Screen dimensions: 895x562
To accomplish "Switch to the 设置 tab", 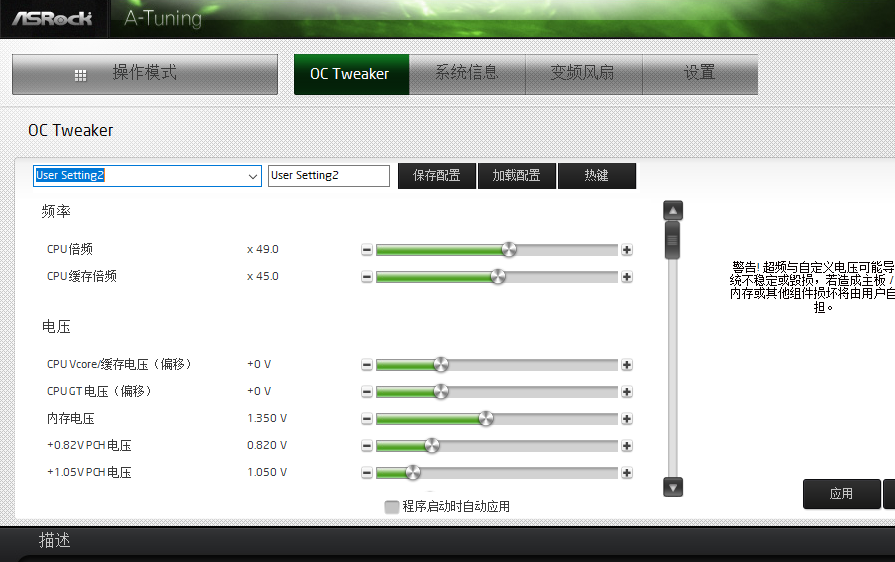I will point(700,74).
